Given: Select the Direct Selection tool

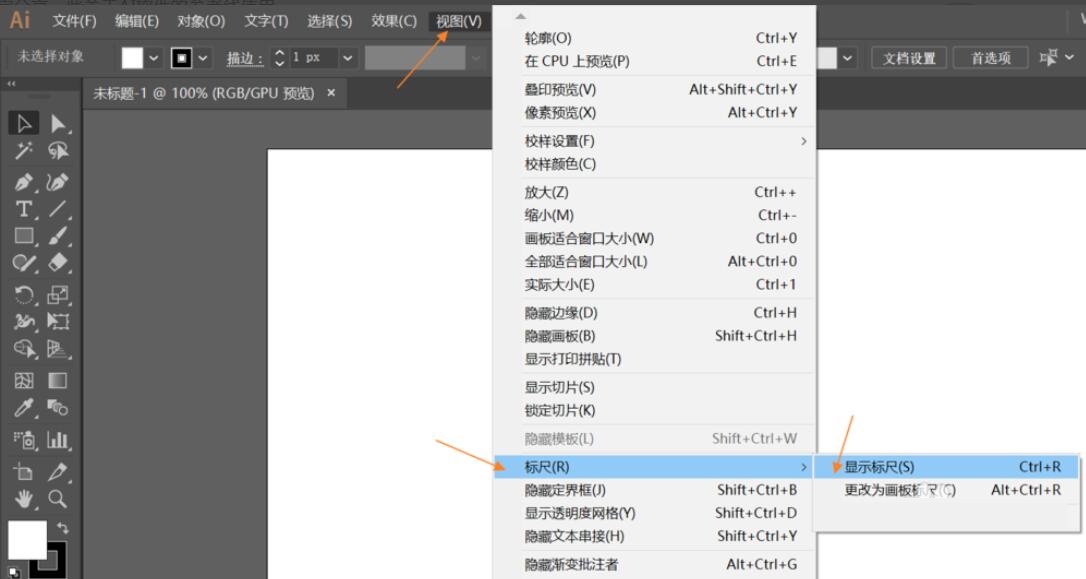Looking at the screenshot, I should (x=58, y=123).
